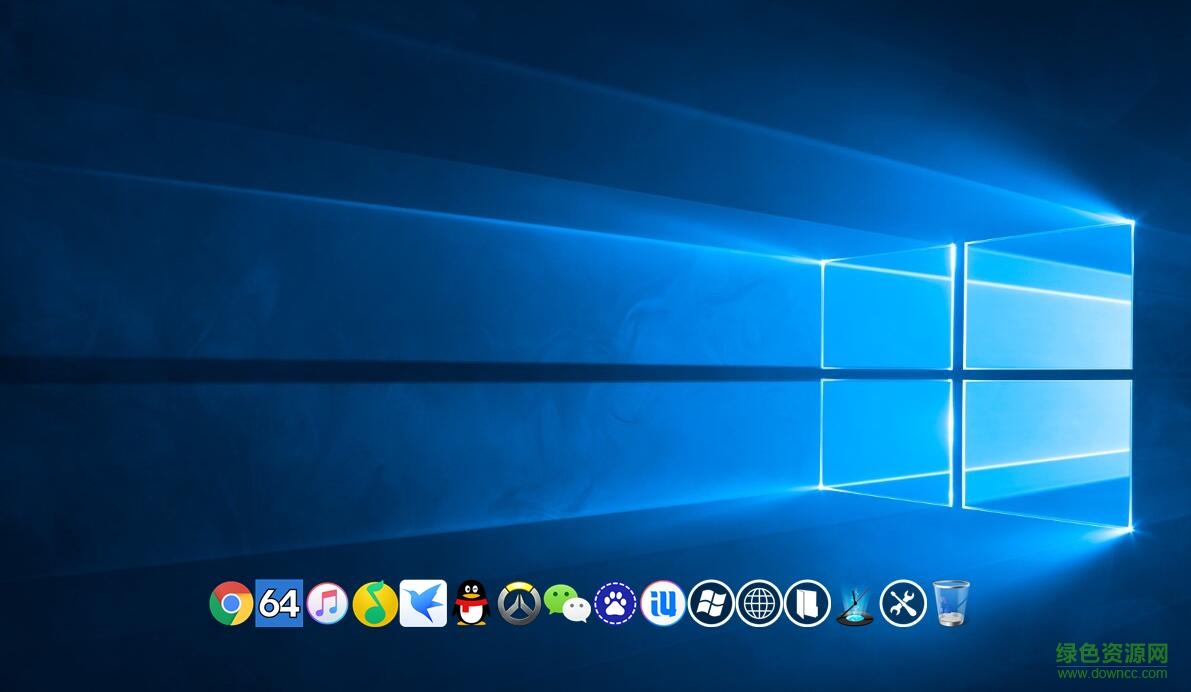Click the green 绿色资源网 watermark text
The height and width of the screenshot is (692, 1191).
1112,654
